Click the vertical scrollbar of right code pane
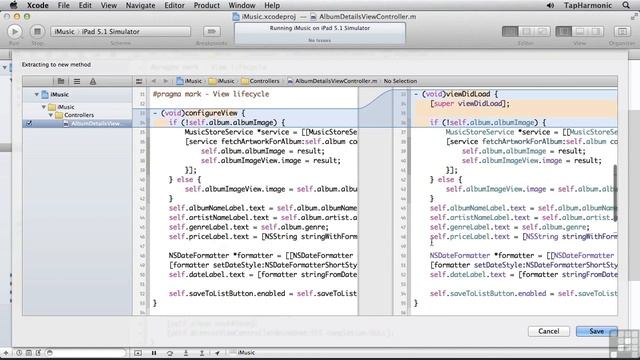Screen dimensions: 640x360 coord(615,193)
